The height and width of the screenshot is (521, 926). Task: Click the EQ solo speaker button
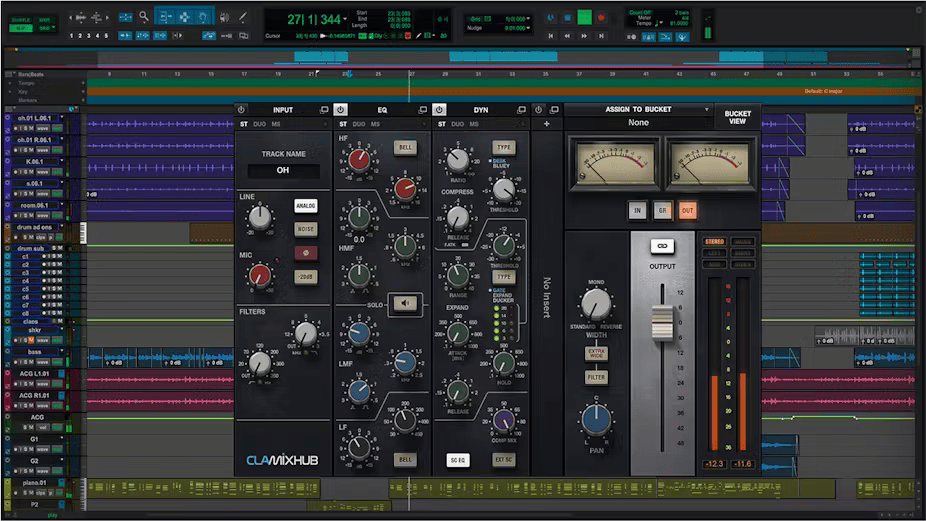point(405,304)
